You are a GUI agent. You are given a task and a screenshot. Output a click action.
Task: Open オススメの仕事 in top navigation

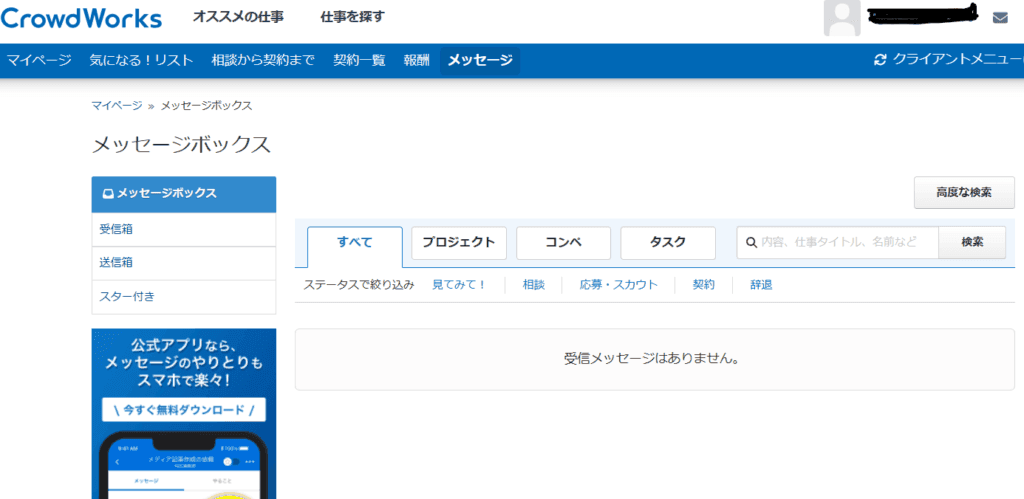[238, 17]
